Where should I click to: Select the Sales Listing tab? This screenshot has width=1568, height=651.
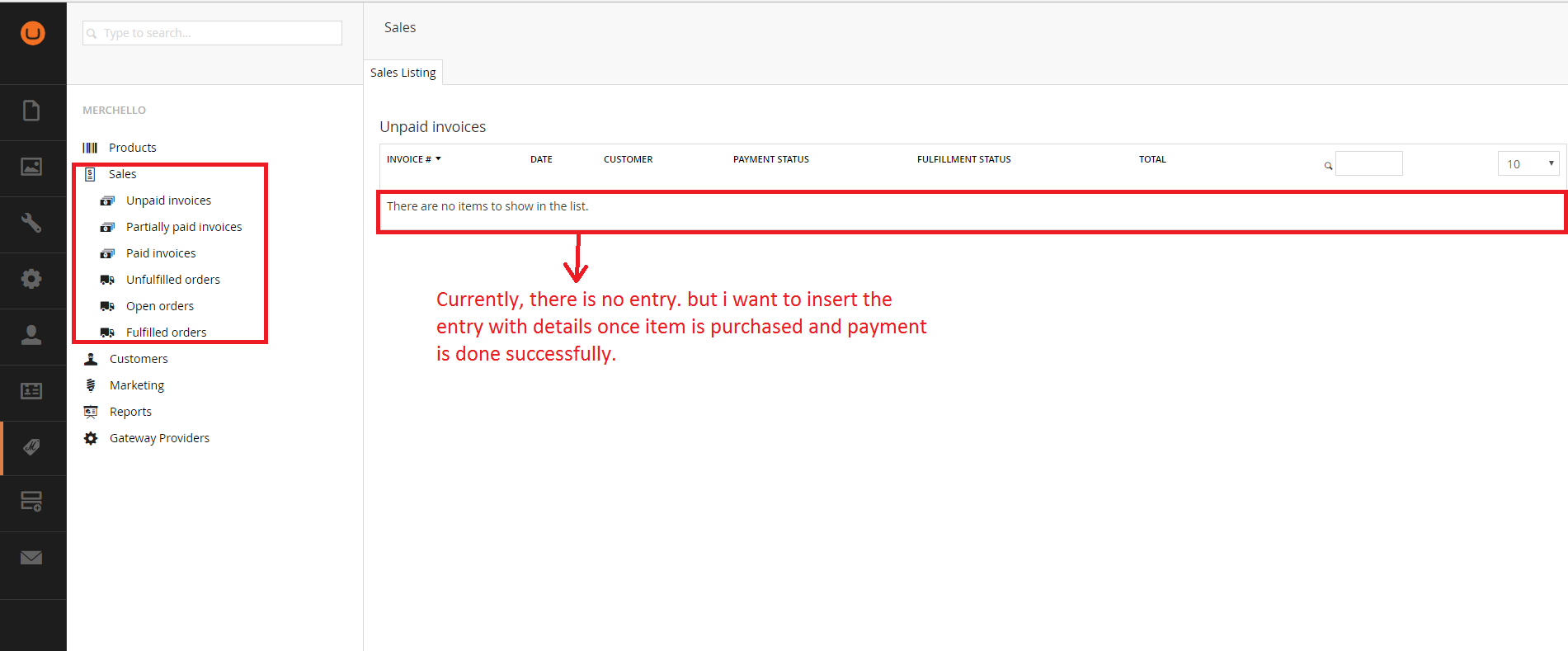pos(403,73)
